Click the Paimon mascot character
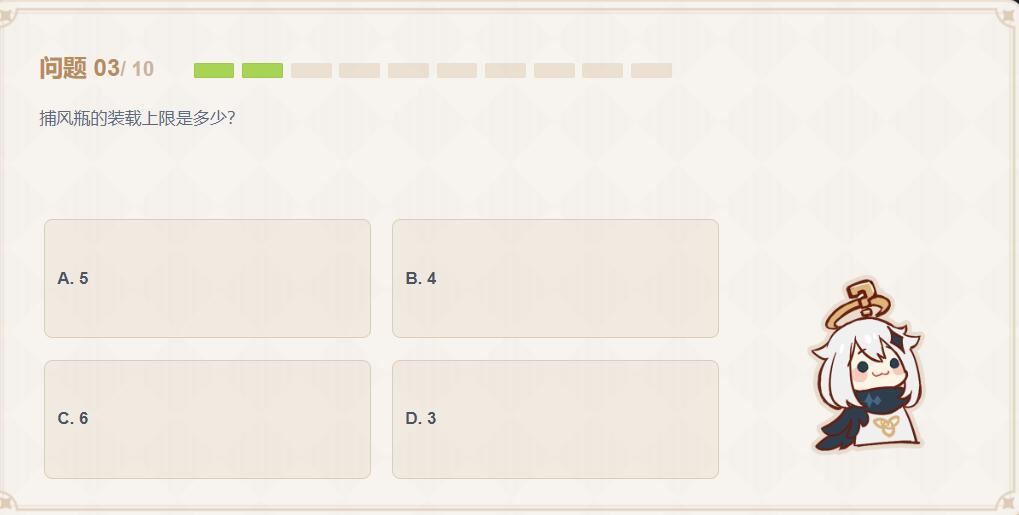 click(866, 370)
